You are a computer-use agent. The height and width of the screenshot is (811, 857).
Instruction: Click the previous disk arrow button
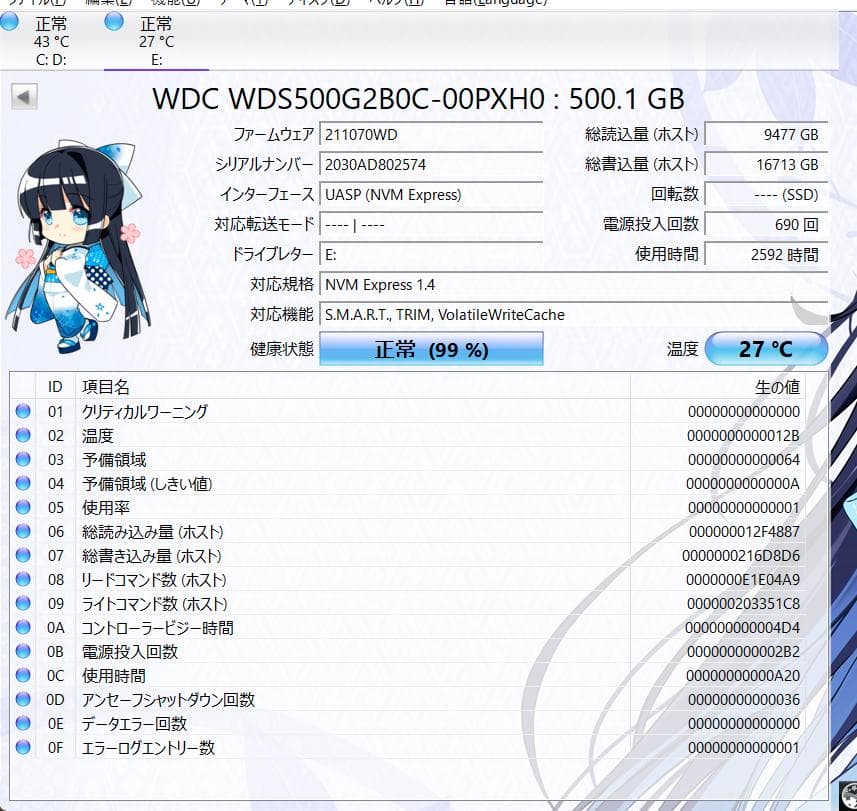(x=24, y=97)
